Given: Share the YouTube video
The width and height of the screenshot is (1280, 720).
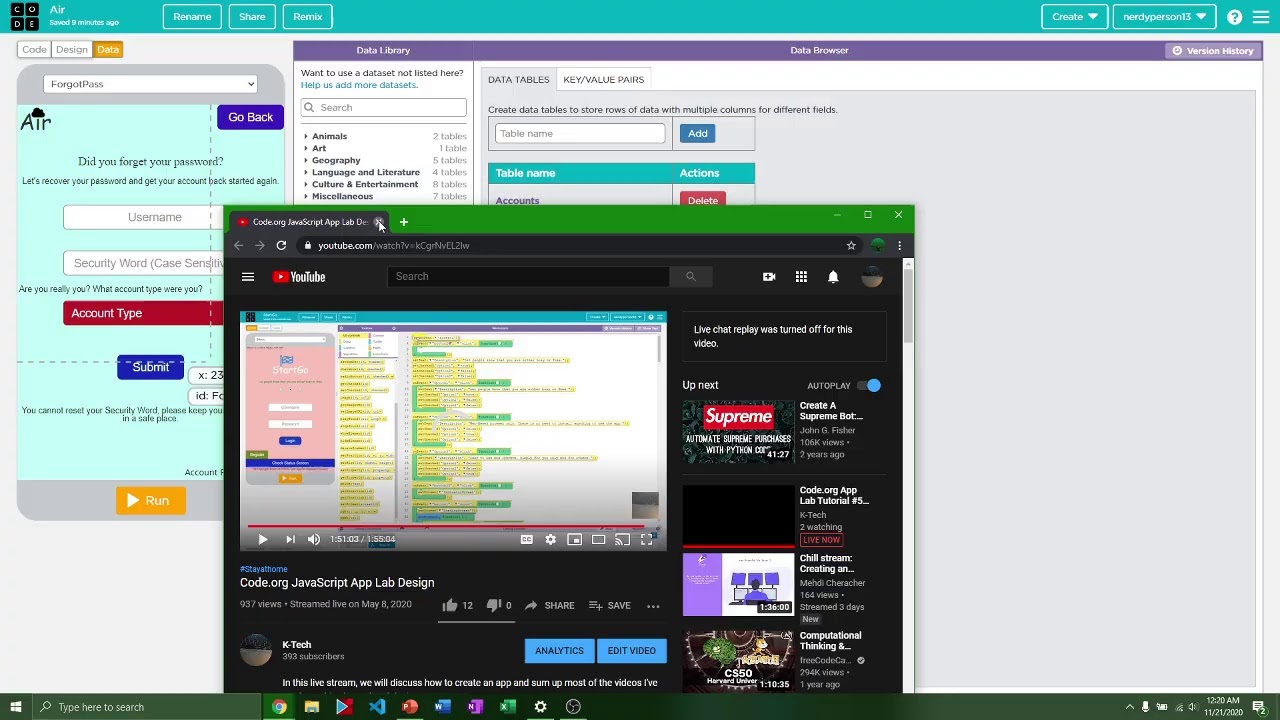Looking at the screenshot, I should pos(549,605).
